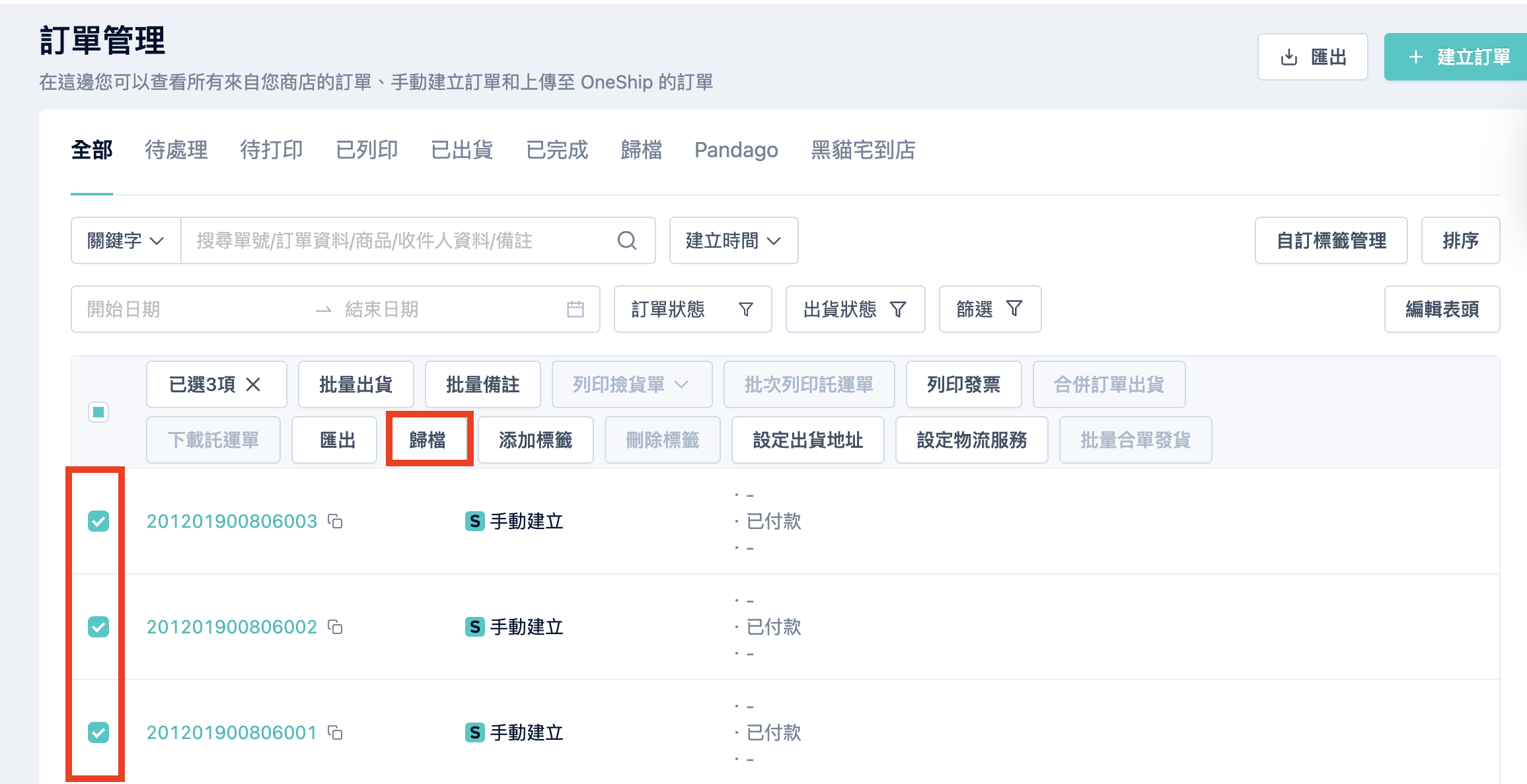Clear selection with X on 已選3項
This screenshot has width=1527, height=784.
[x=254, y=384]
